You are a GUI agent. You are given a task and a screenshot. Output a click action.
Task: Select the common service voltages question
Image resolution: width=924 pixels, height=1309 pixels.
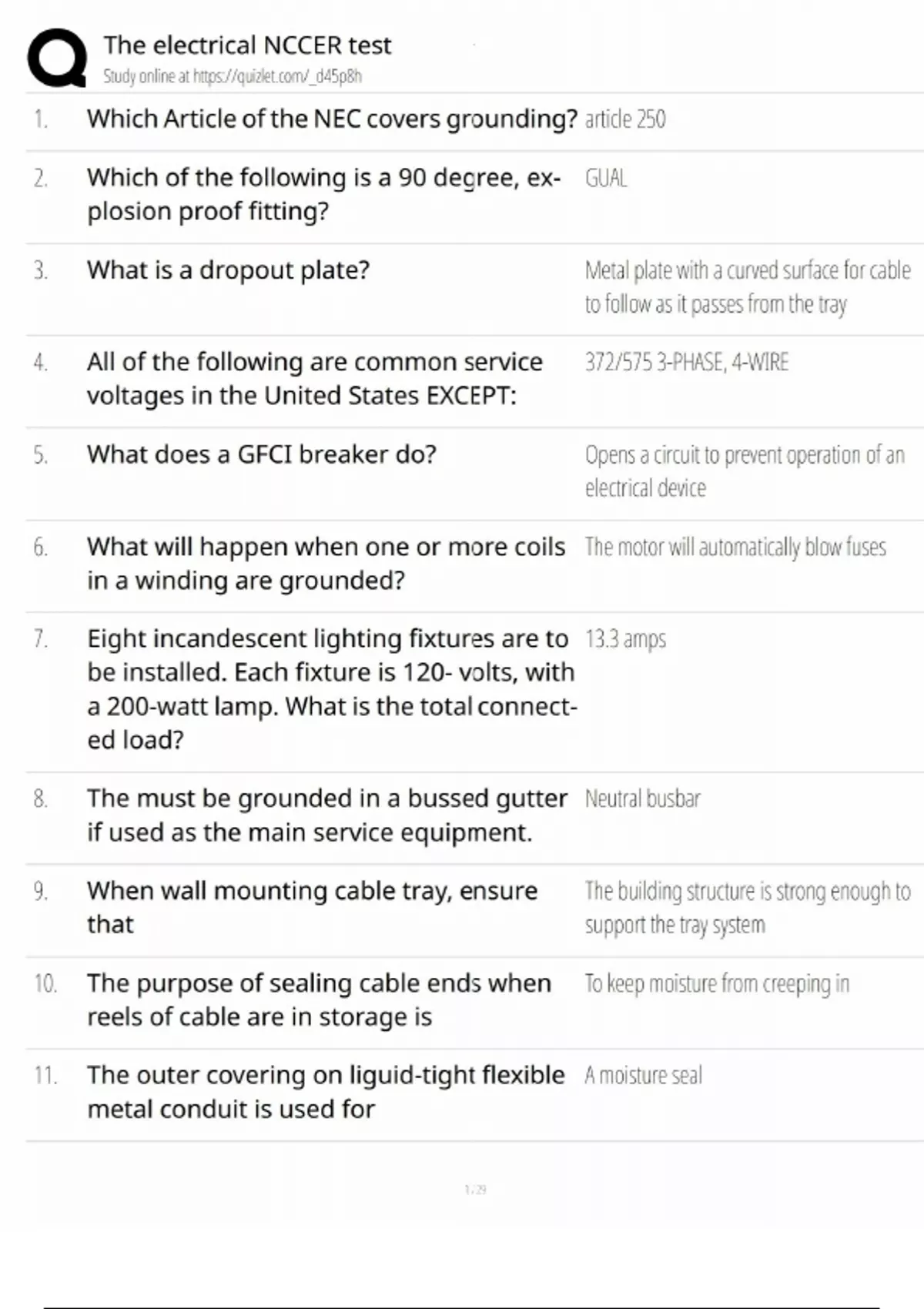314,379
